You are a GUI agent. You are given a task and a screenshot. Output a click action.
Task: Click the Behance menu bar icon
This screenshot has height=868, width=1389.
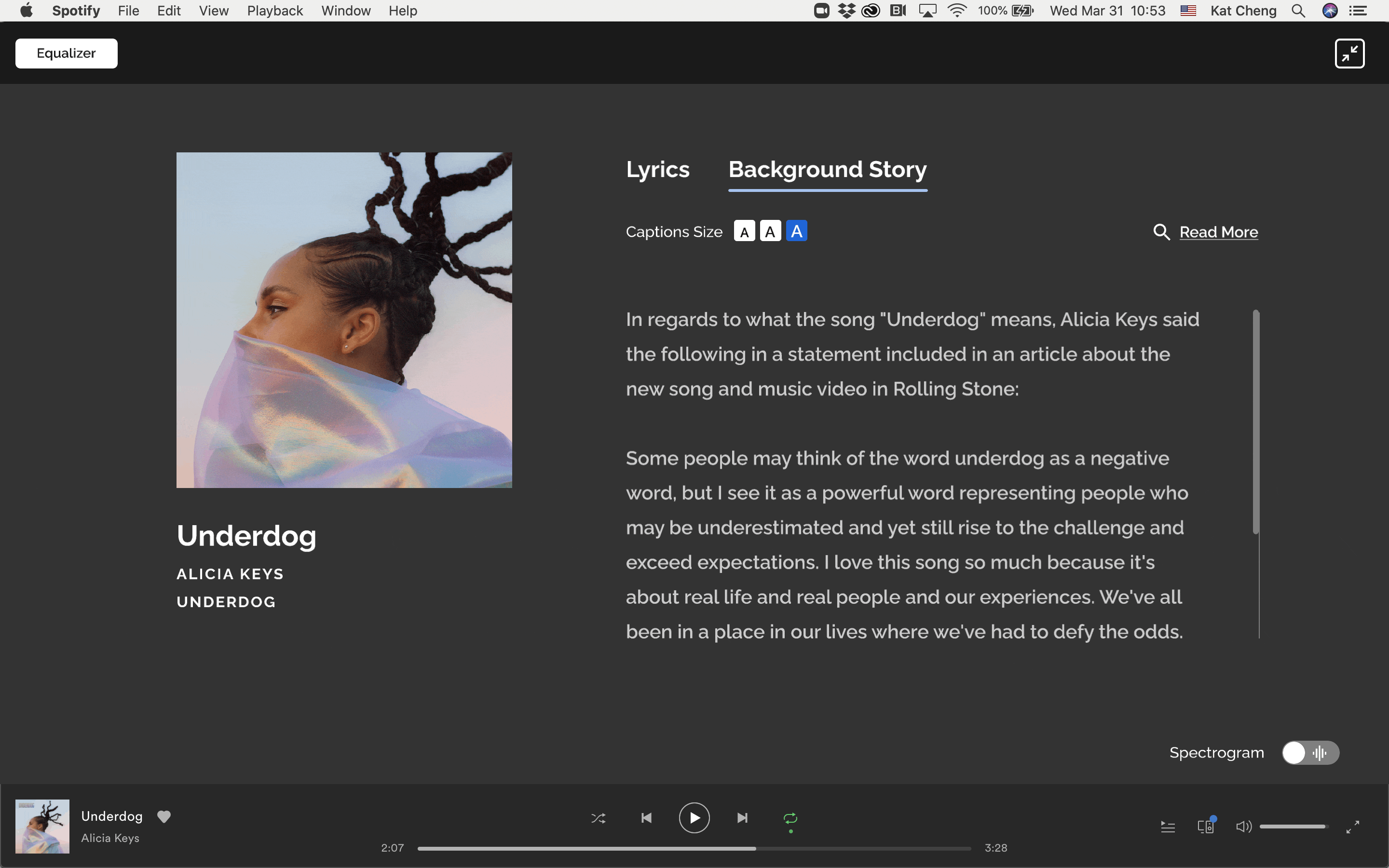[x=898, y=10]
